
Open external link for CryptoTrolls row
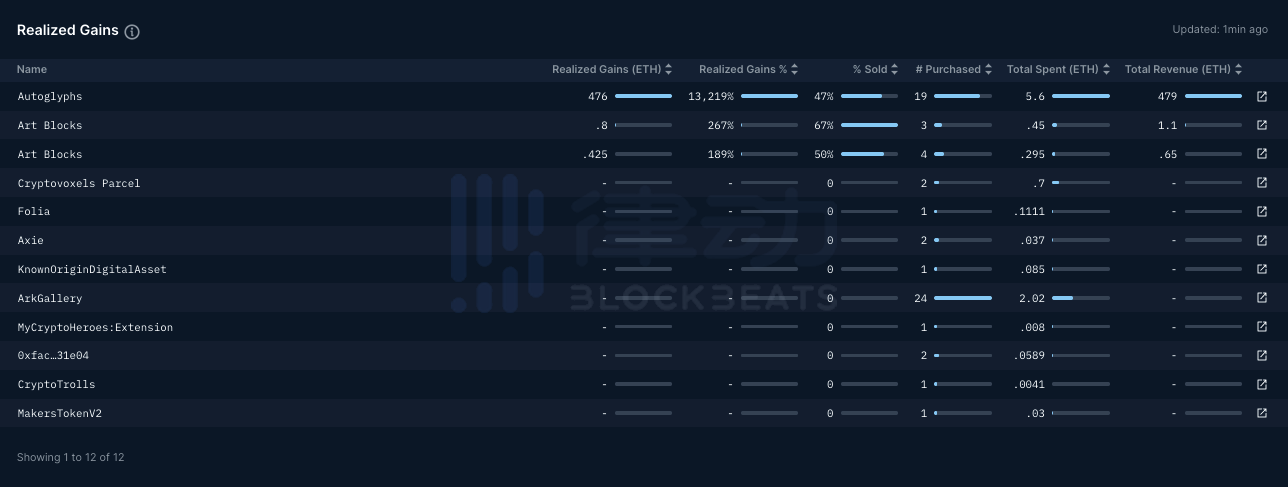click(1262, 385)
